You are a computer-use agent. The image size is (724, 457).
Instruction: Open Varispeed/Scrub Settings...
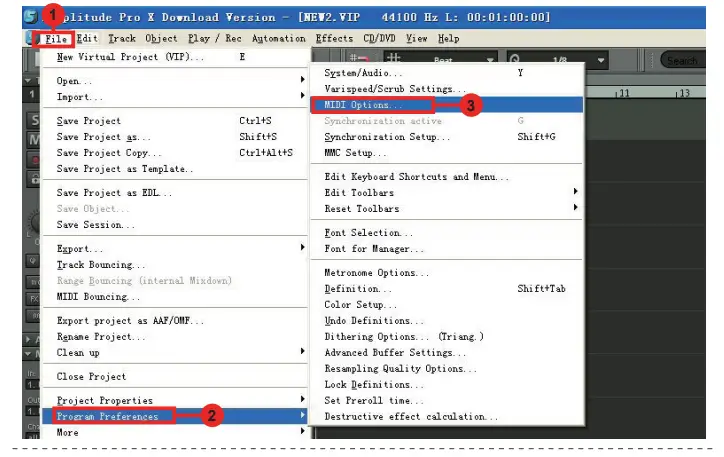click(x=447, y=89)
